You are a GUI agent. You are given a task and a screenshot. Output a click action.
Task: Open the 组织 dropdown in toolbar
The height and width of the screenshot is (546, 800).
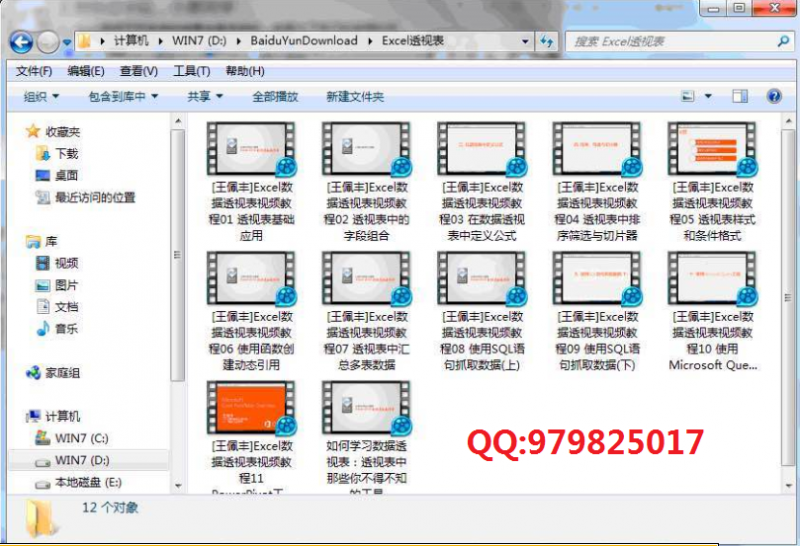point(41,96)
